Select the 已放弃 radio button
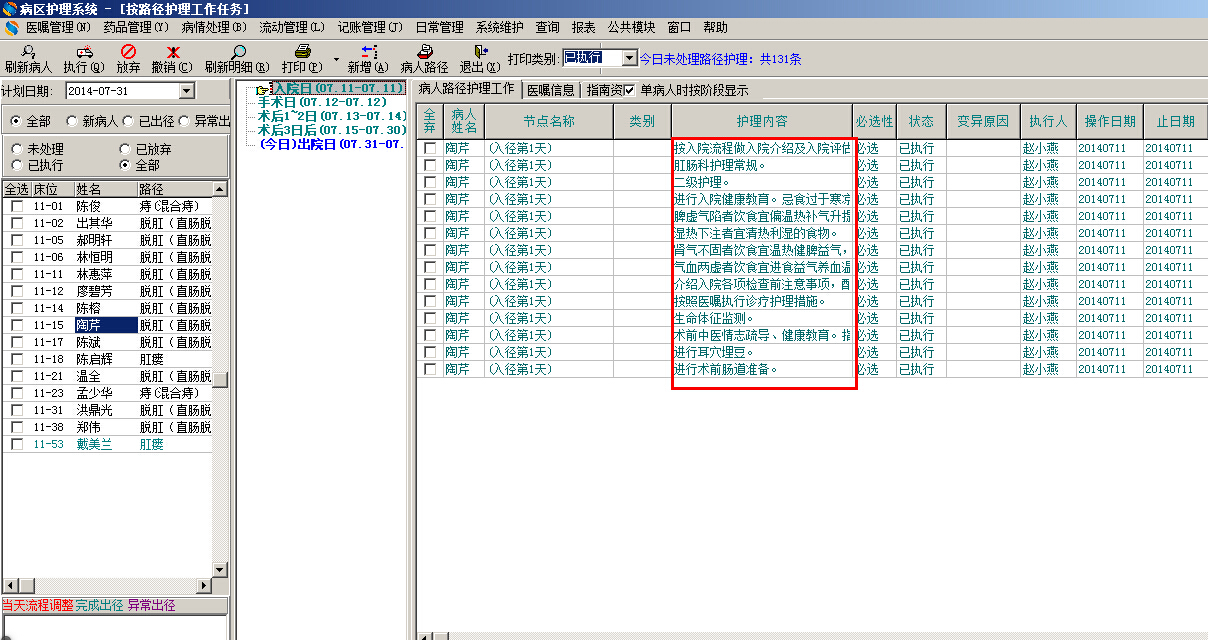 pyautogui.click(x=125, y=149)
